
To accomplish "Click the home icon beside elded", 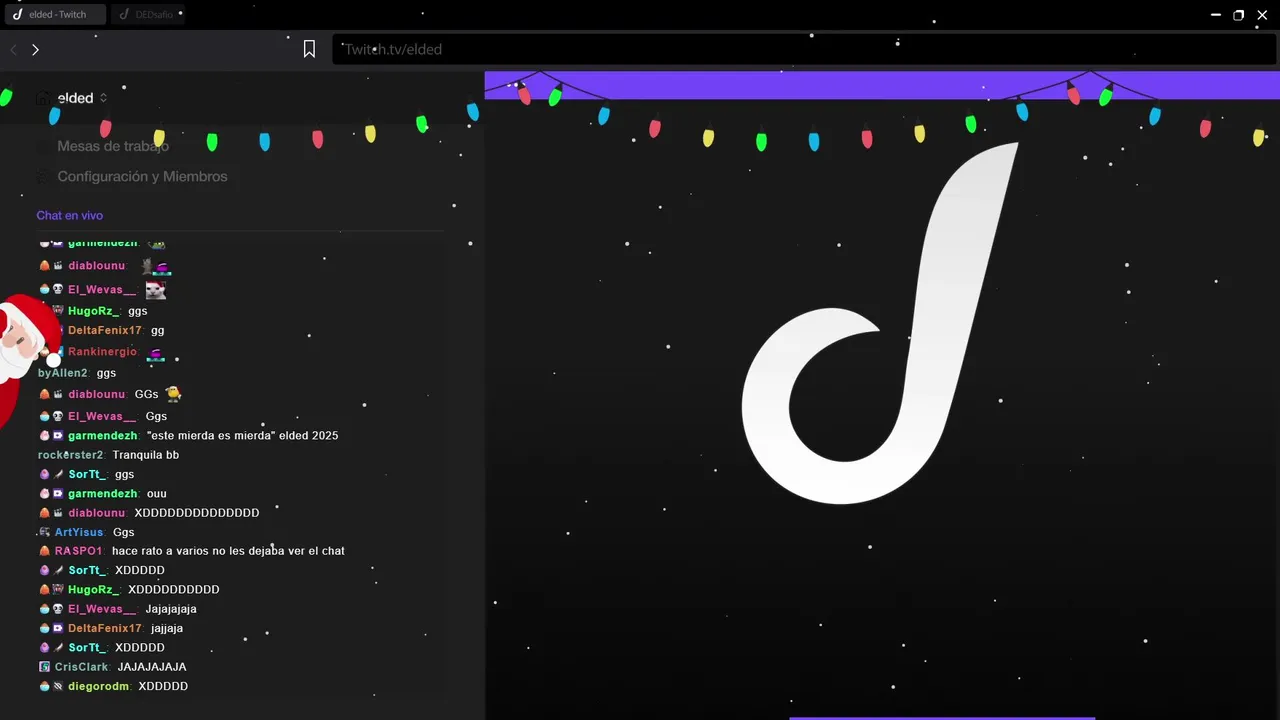I will tap(43, 98).
